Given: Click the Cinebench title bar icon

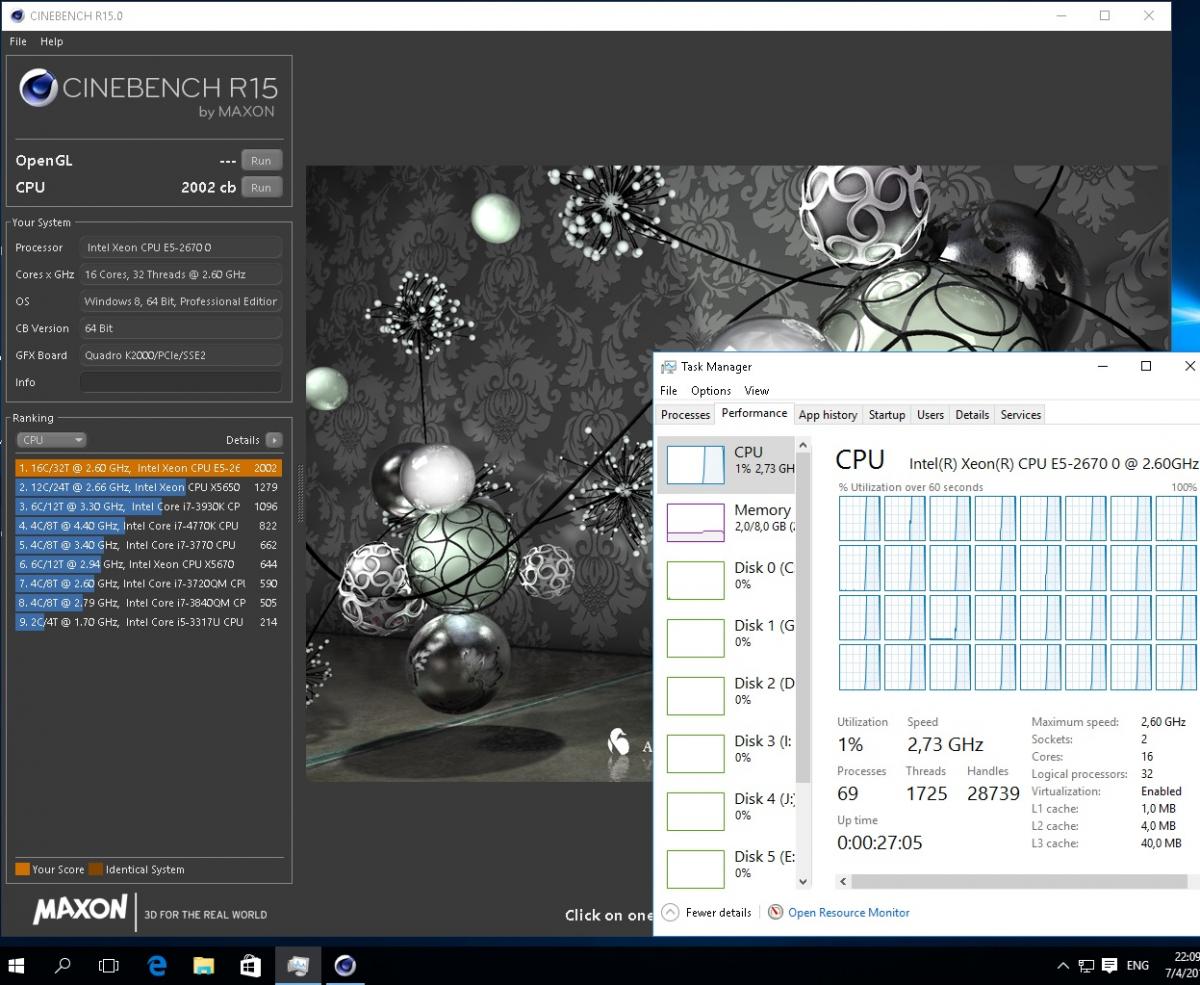Looking at the screenshot, I should [x=16, y=16].
